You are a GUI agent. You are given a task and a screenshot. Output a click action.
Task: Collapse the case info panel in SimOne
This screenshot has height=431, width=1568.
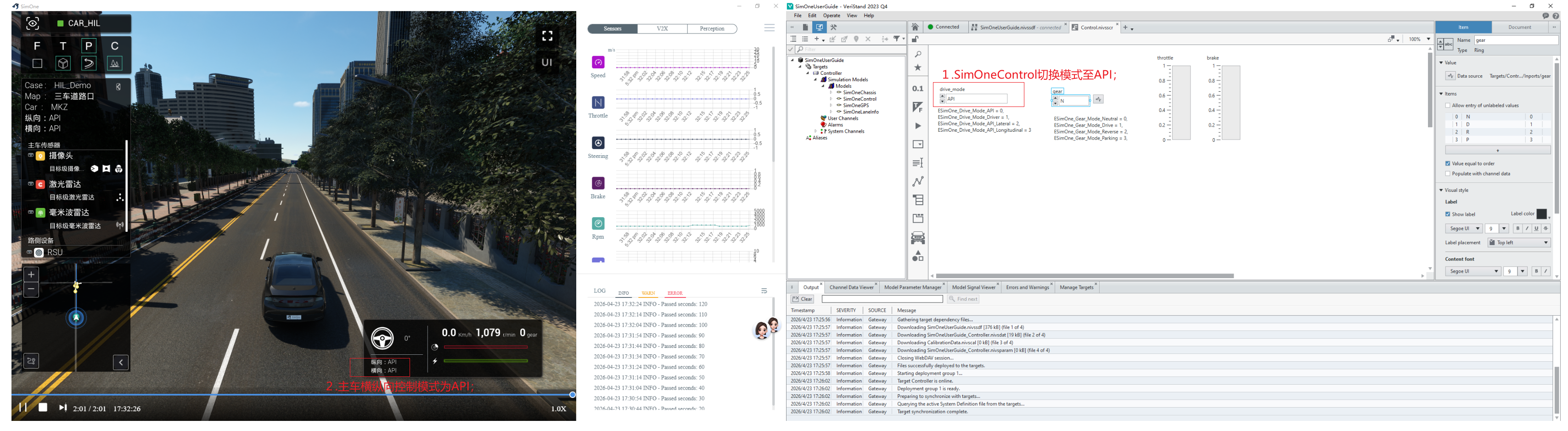(118, 86)
